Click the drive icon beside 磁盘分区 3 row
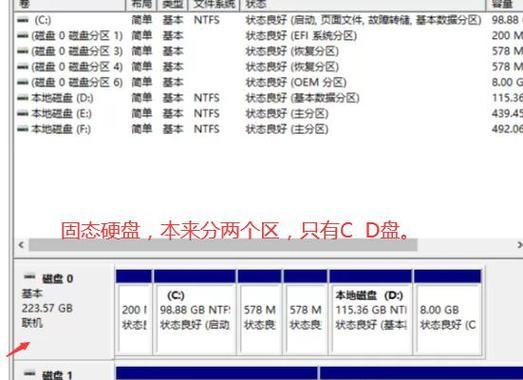The image size is (523, 380). pos(23,51)
